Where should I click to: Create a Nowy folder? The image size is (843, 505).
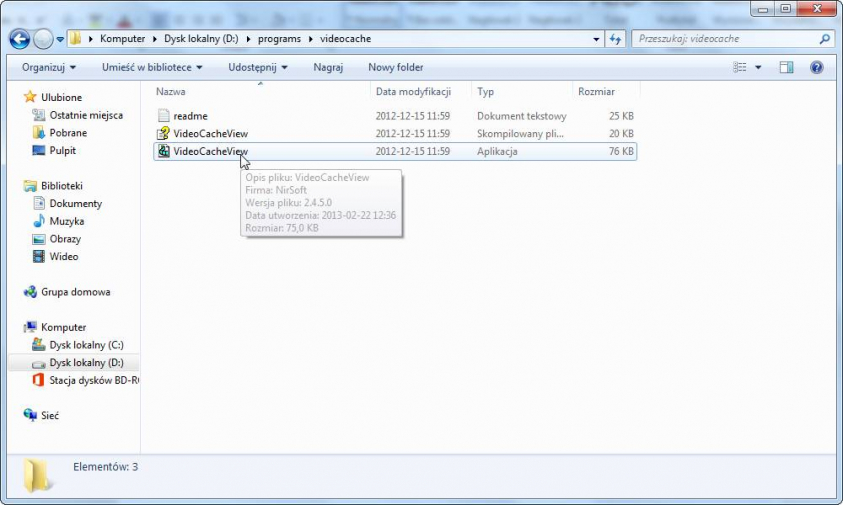395,67
